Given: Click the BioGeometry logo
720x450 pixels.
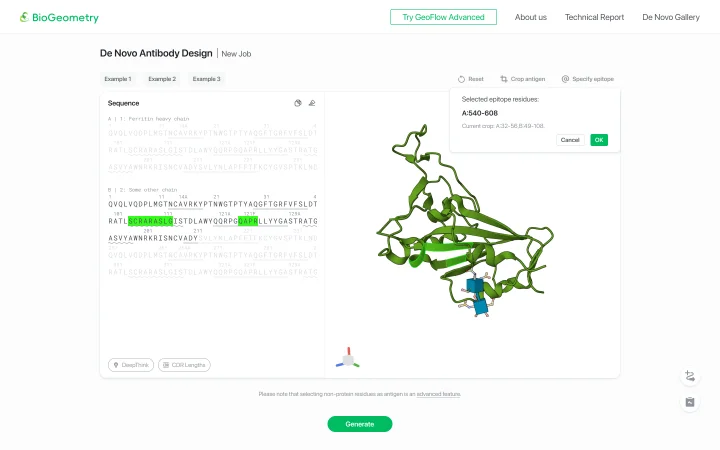Looking at the screenshot, I should click(x=59, y=17).
